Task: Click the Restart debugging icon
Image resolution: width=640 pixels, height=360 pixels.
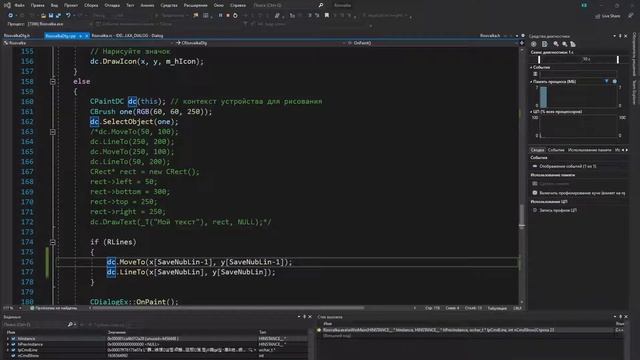Action: (x=235, y=16)
